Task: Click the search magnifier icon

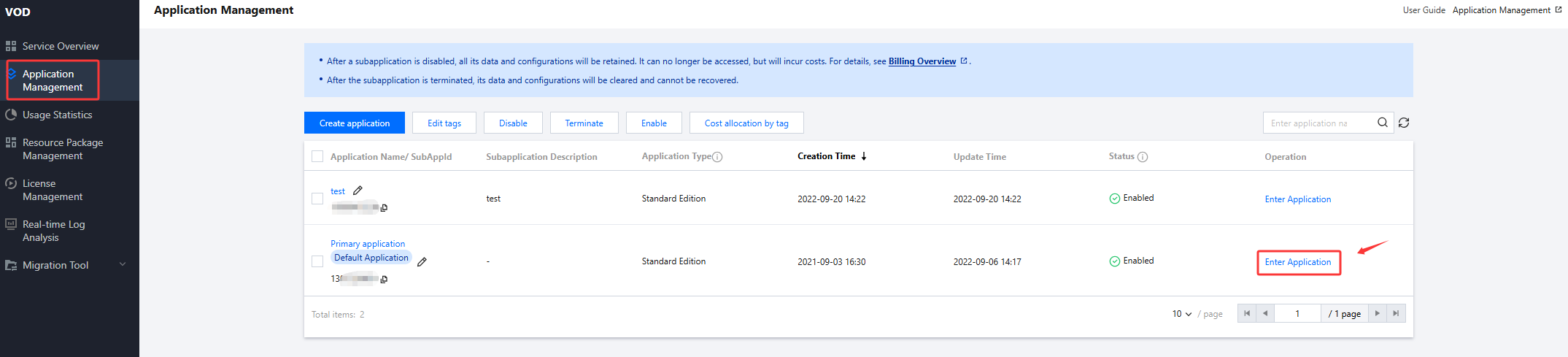Action: [1382, 123]
